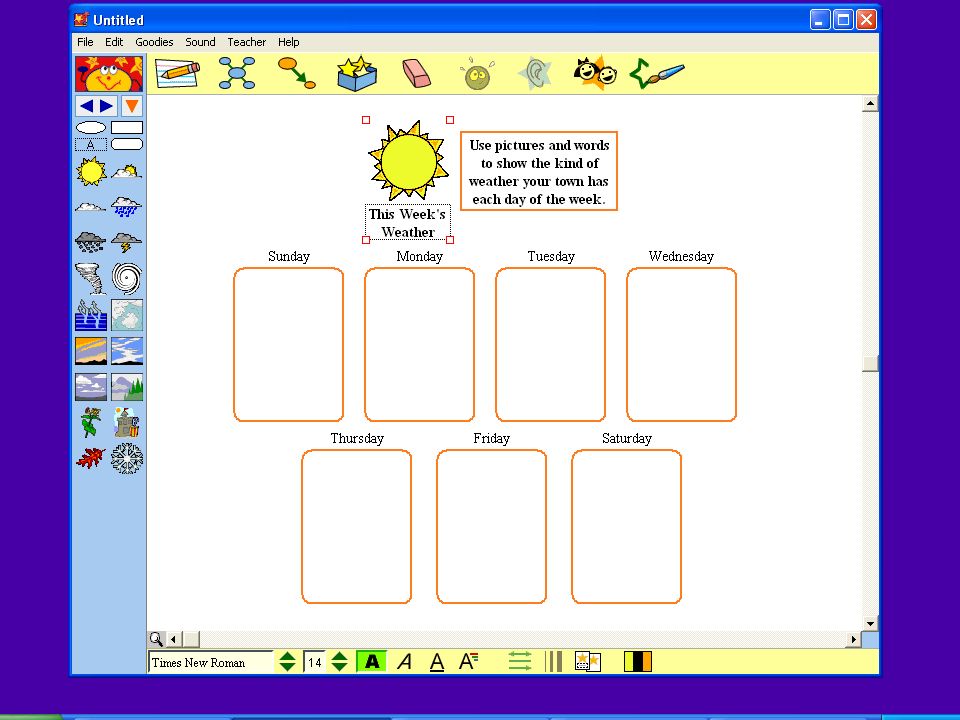Choose the flood water symbol
The height and width of the screenshot is (720, 960).
point(91,315)
